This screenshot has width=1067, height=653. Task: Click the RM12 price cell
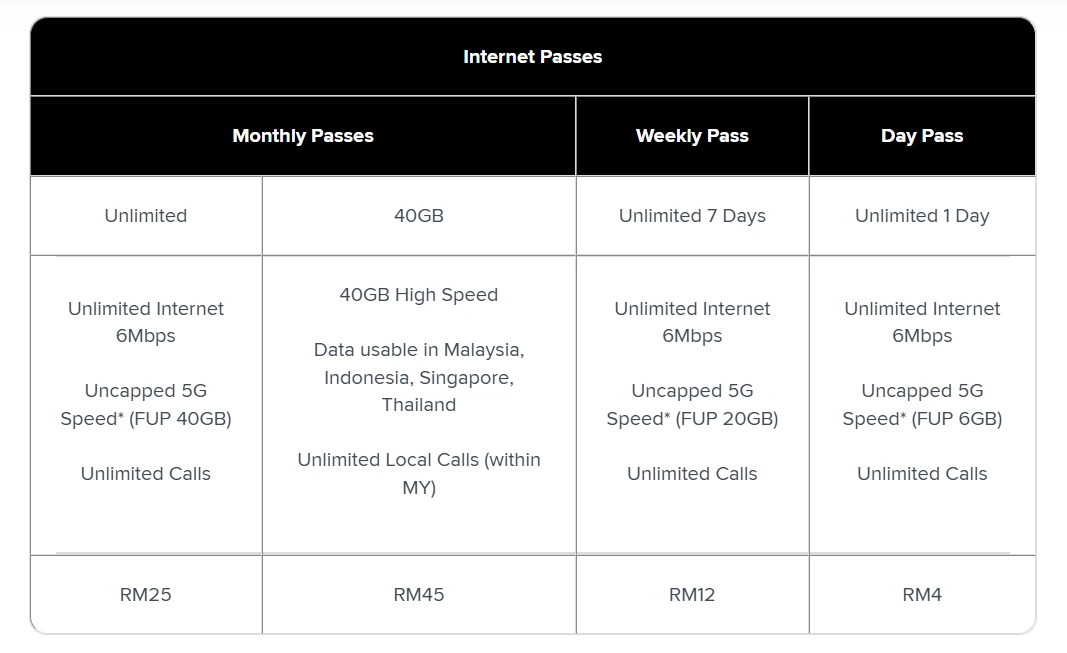tap(692, 595)
